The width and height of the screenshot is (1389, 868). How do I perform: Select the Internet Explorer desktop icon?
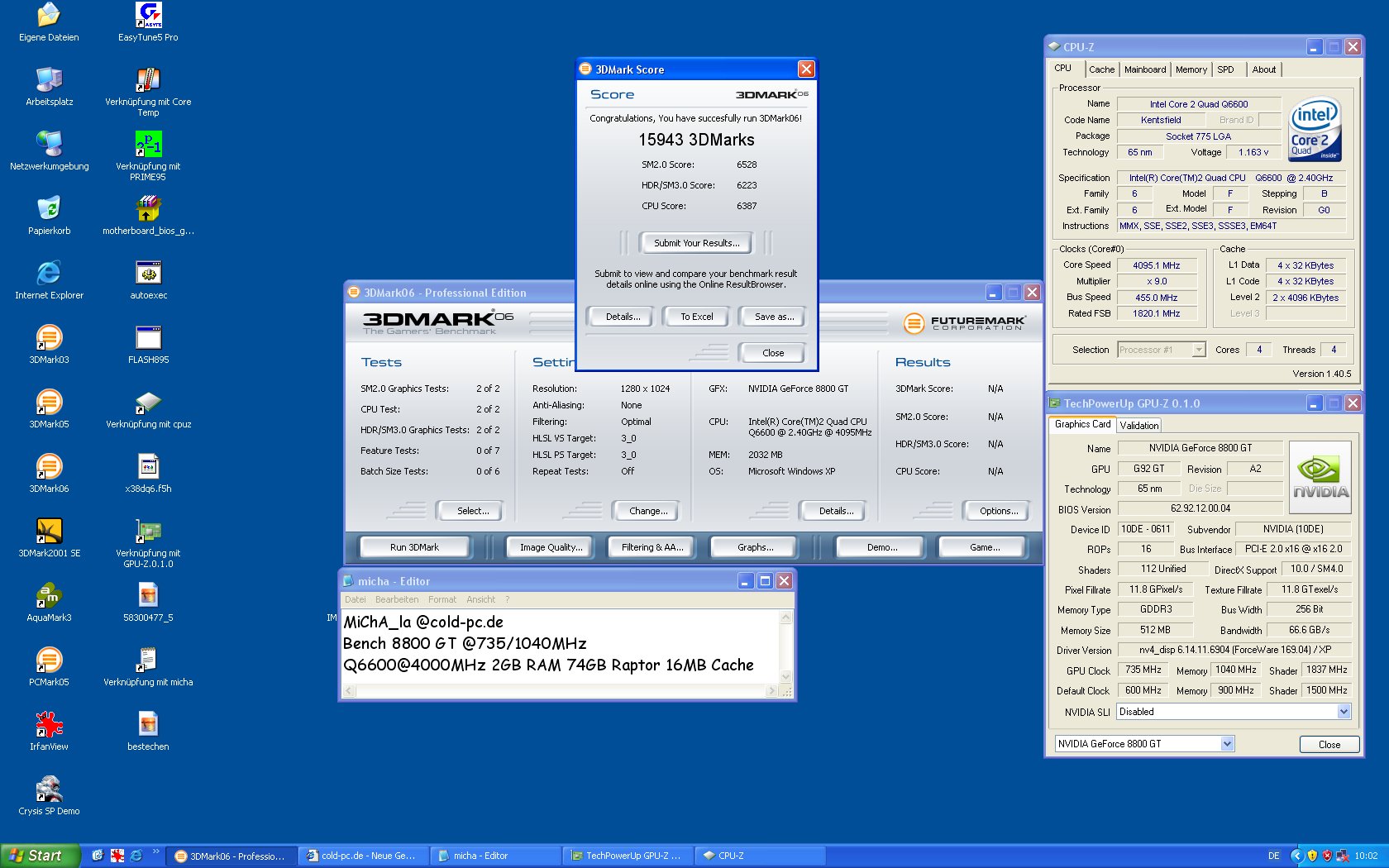49,280
